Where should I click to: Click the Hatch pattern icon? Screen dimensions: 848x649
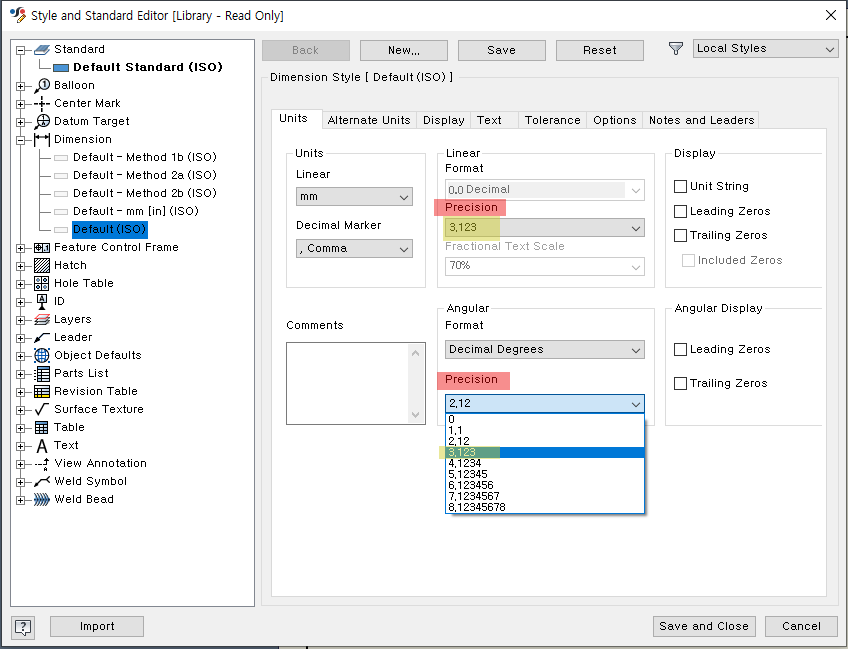42,266
